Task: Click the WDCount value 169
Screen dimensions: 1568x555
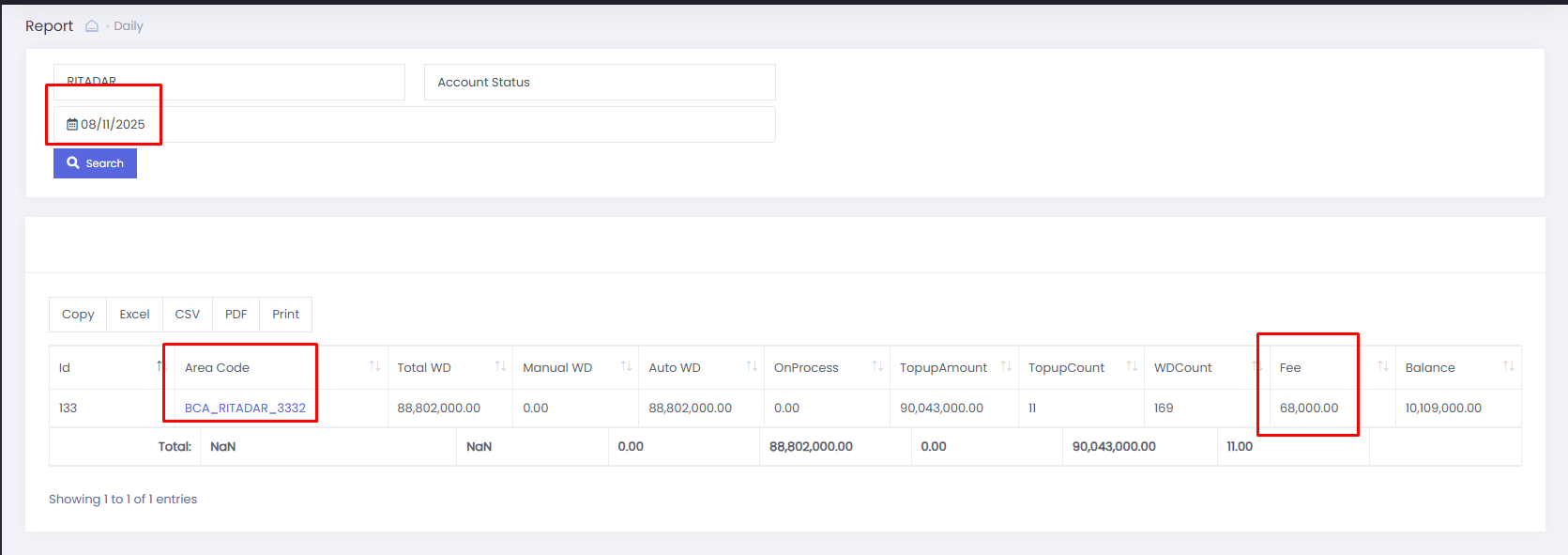Action: click(x=1164, y=409)
